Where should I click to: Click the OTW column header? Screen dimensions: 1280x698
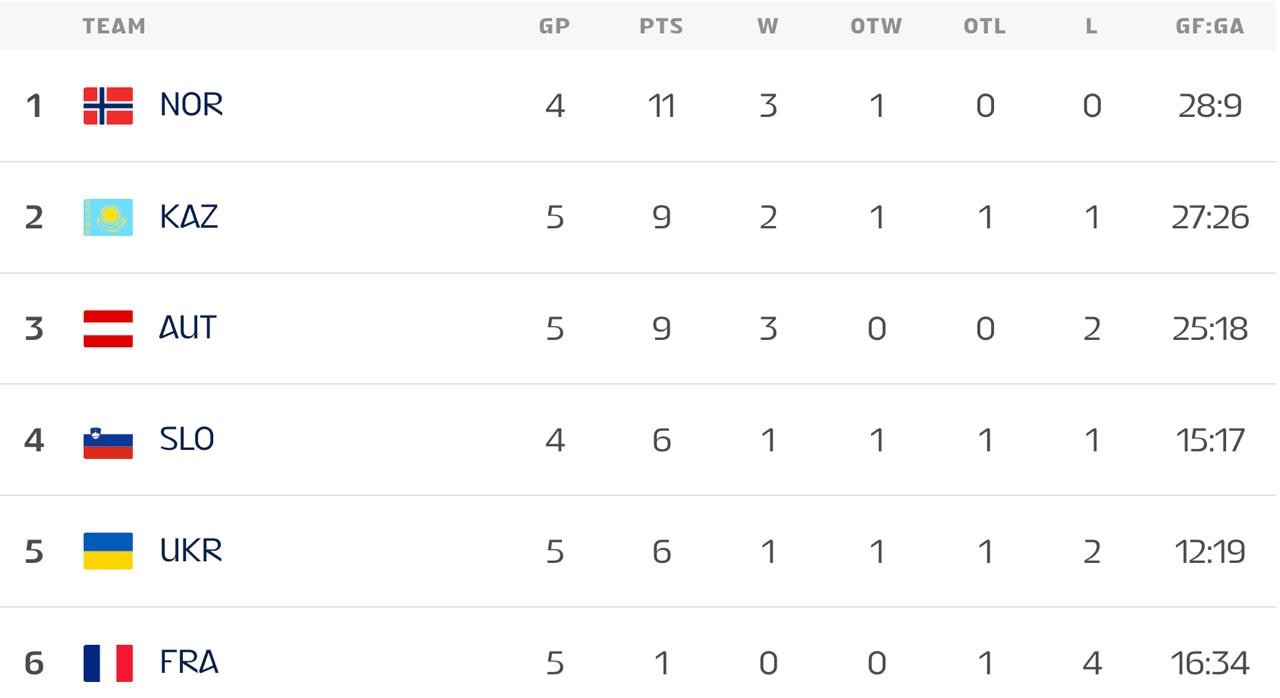click(876, 27)
